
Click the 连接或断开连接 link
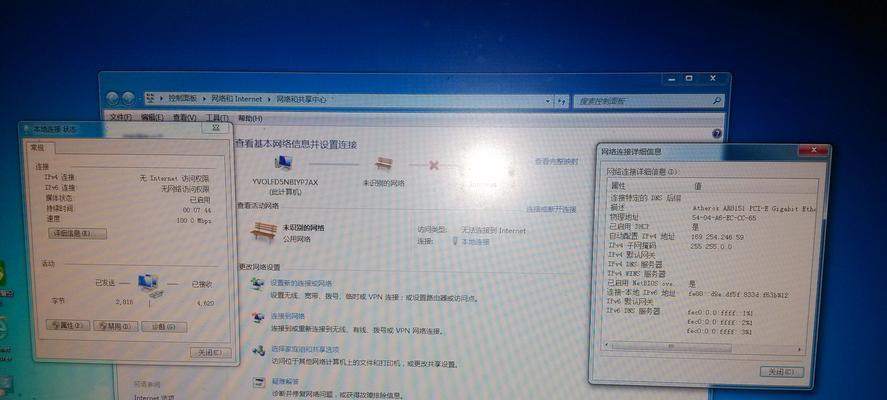click(552, 209)
